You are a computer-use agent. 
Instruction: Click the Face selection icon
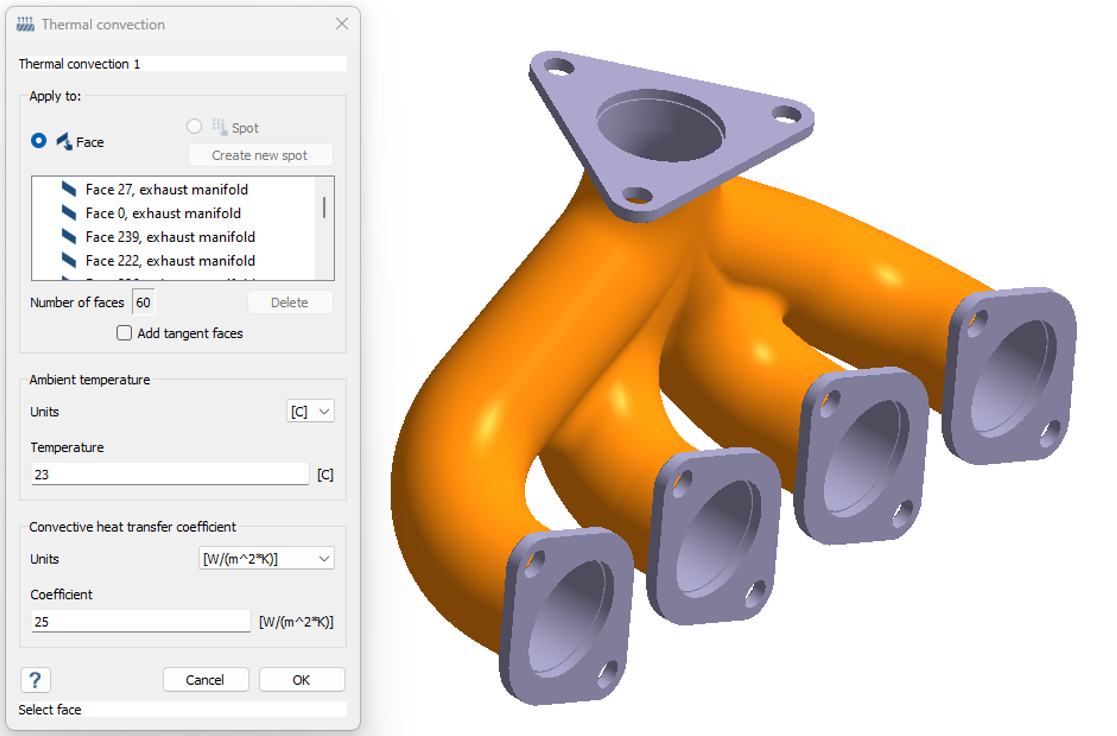(64, 141)
